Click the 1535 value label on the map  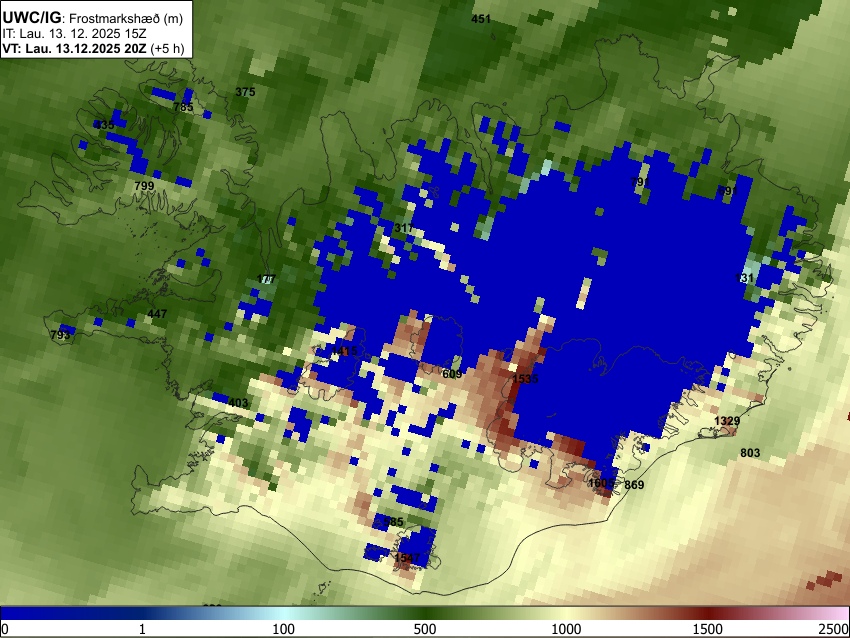click(x=525, y=378)
